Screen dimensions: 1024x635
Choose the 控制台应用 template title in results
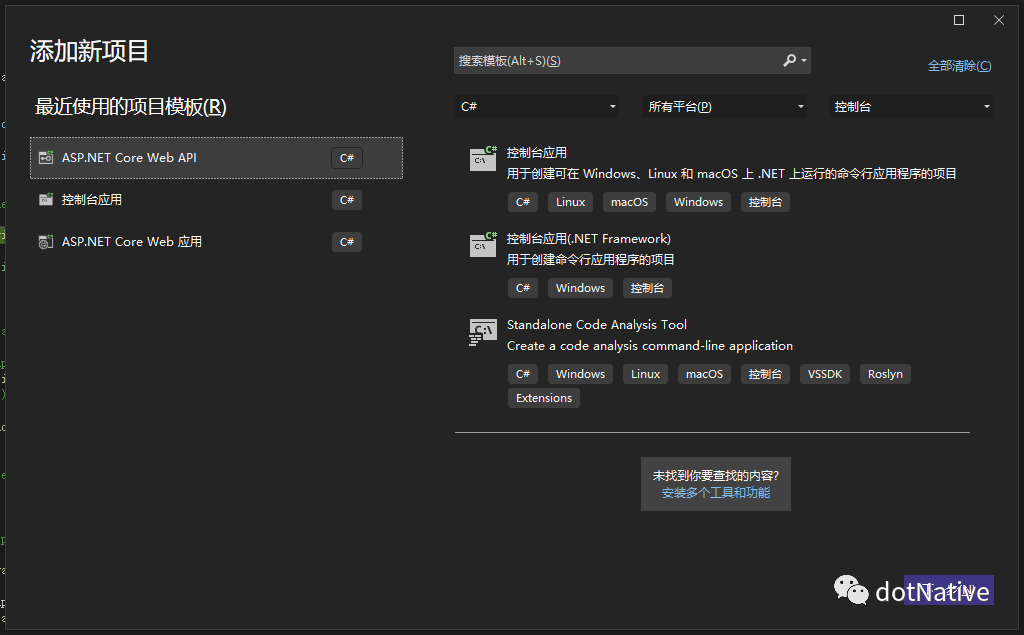537,153
